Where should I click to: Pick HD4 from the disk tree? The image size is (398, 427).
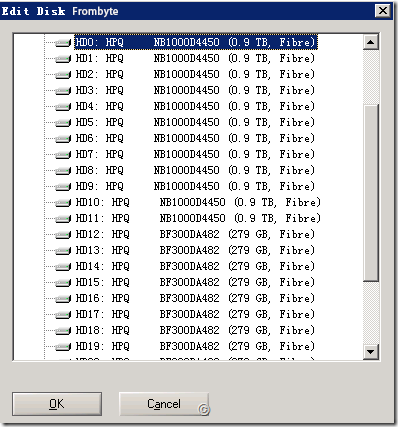point(195,106)
